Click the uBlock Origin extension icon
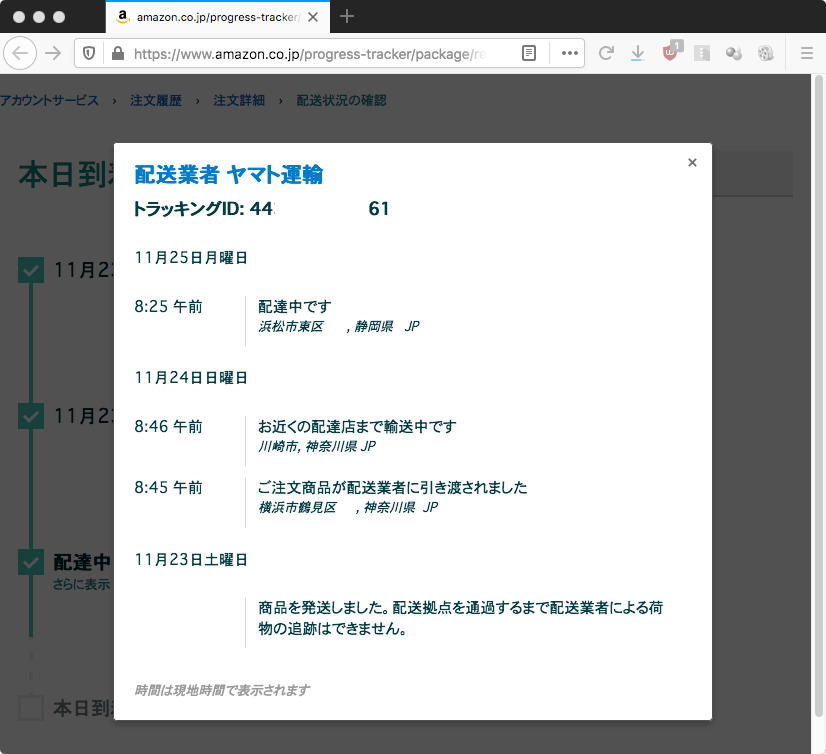Viewport: 826px width, 754px height. point(670,54)
